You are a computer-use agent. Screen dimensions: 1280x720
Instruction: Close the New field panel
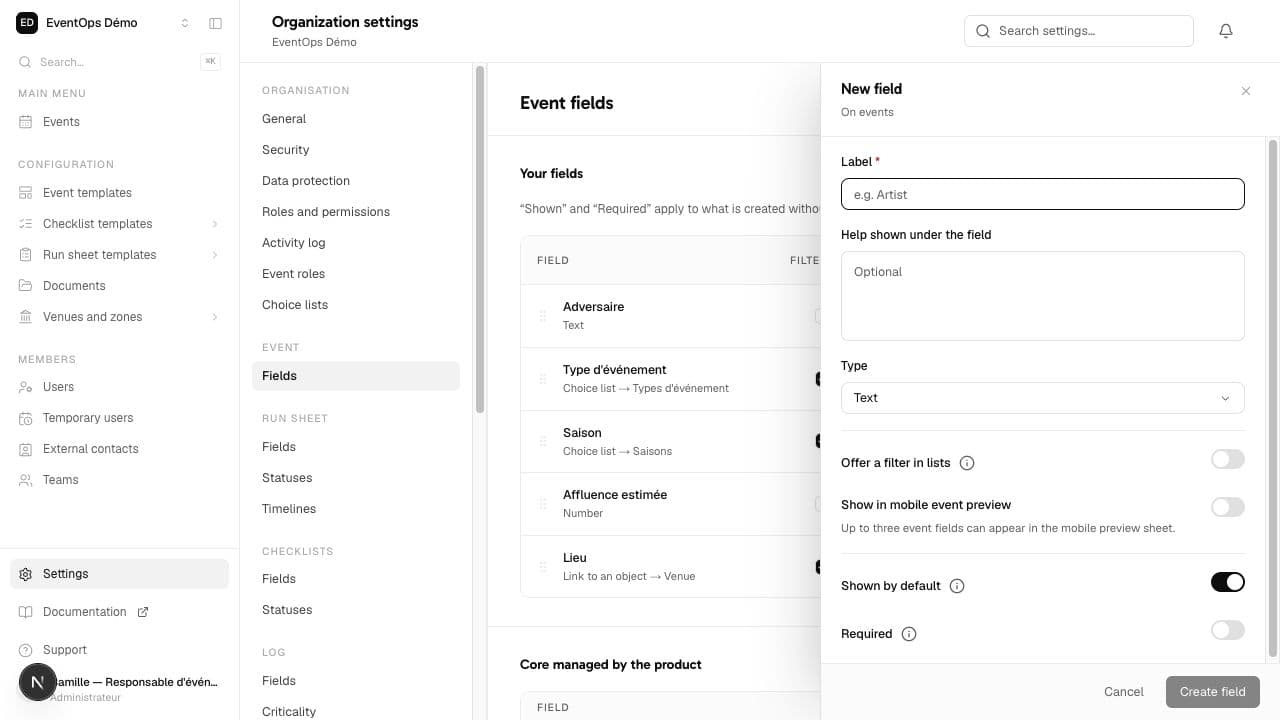(x=1246, y=91)
